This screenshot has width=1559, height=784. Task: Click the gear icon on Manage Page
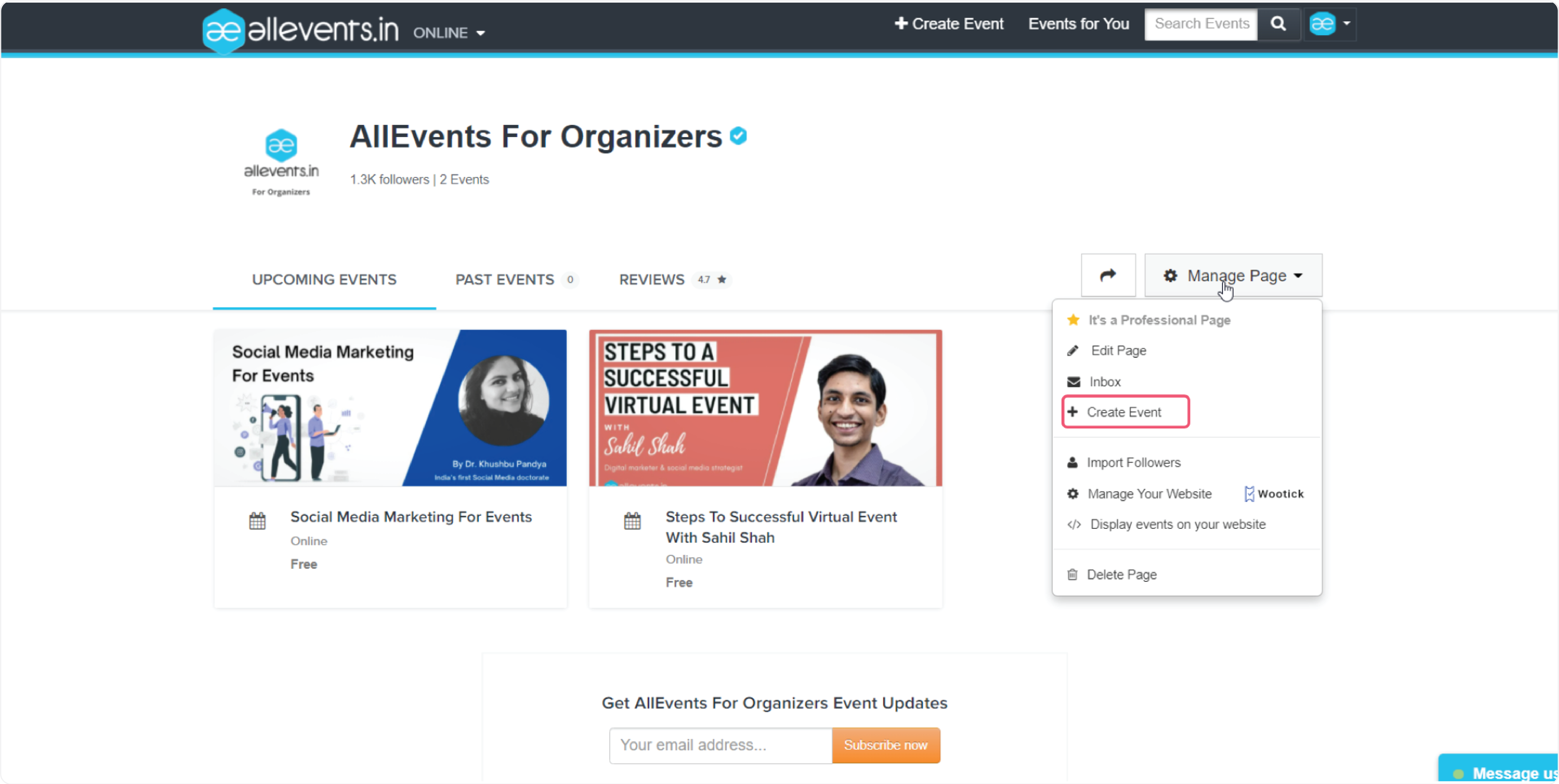[x=1170, y=276]
